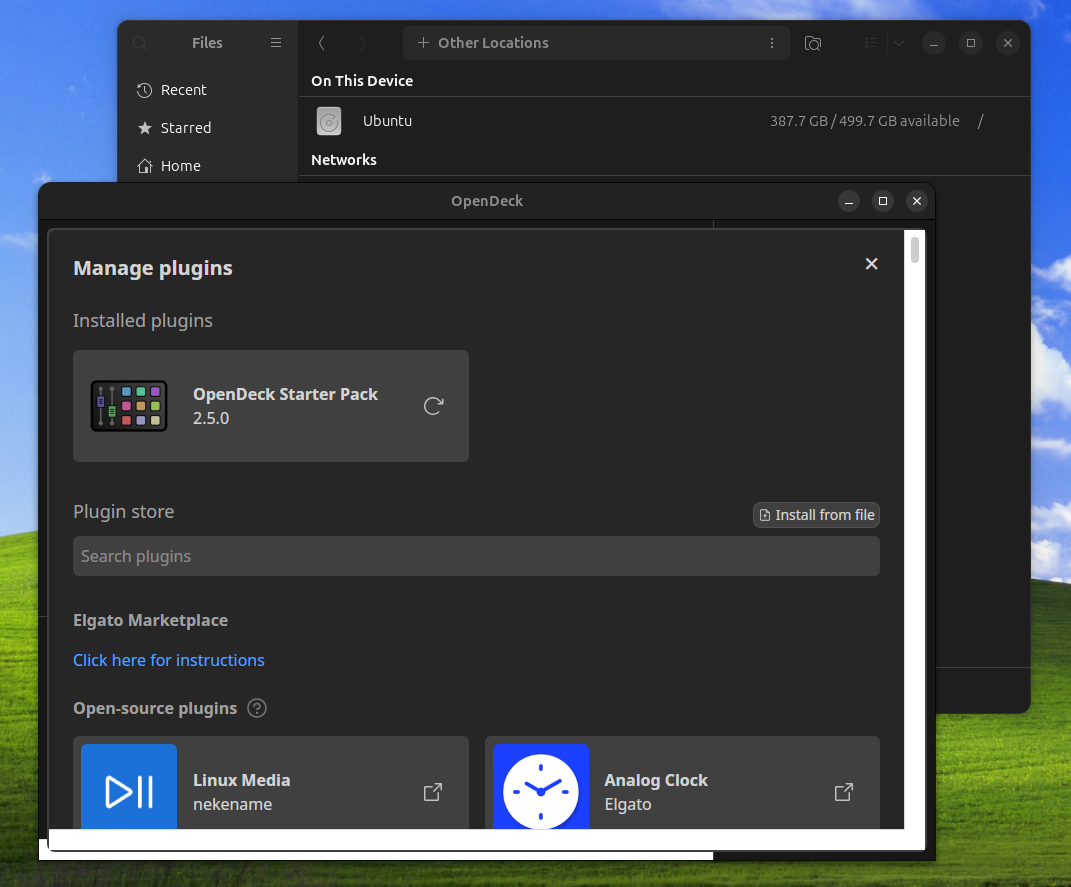Click the 387.7 GB available storage text
This screenshot has height=887, width=1071.
click(865, 121)
